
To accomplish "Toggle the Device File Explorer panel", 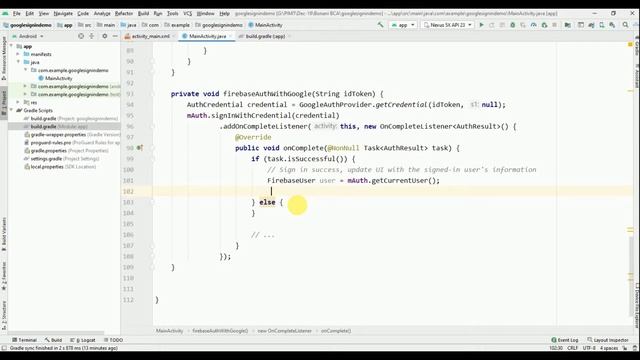I will point(636,305).
